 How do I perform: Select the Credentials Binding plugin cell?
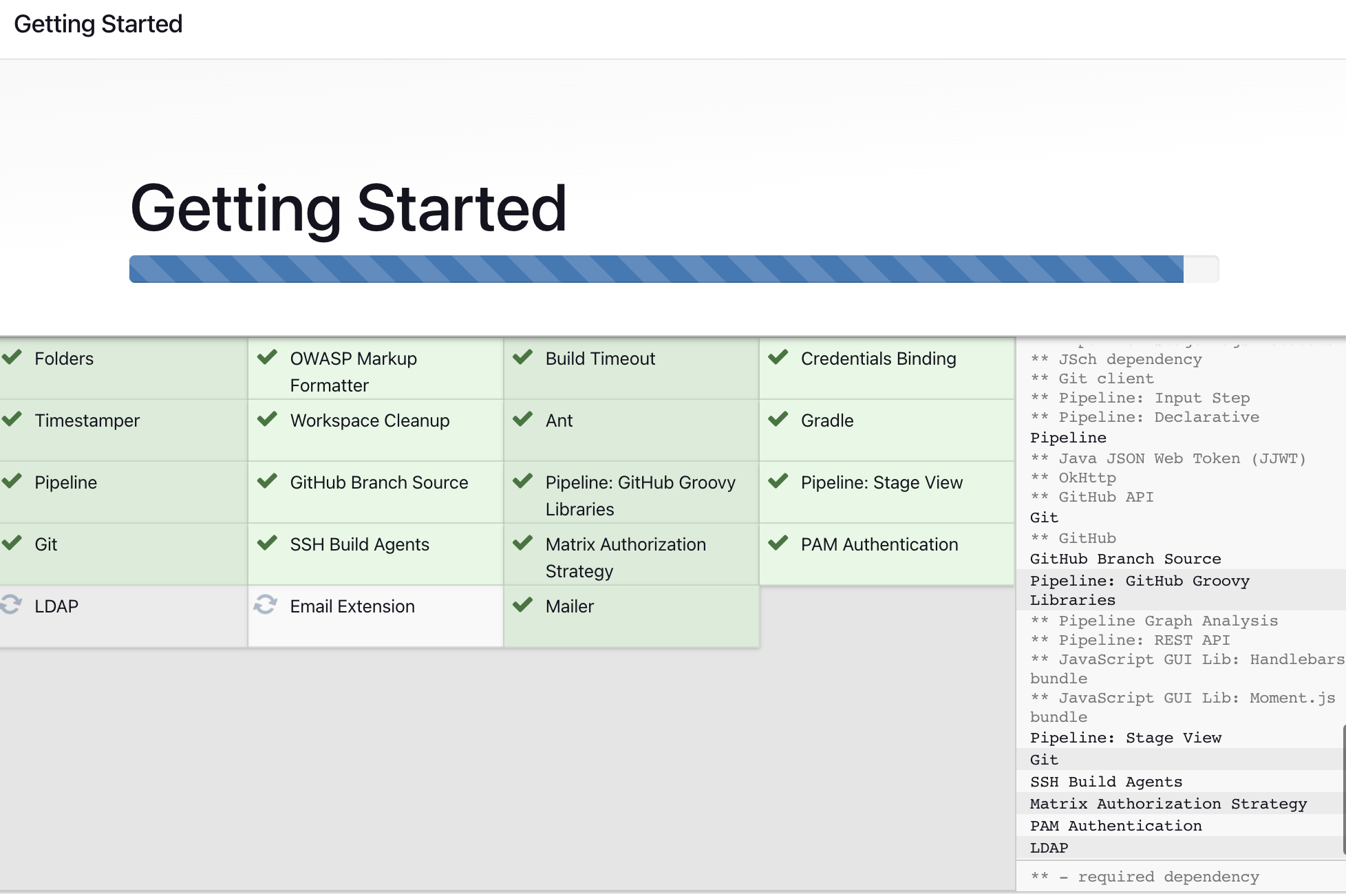(x=886, y=368)
